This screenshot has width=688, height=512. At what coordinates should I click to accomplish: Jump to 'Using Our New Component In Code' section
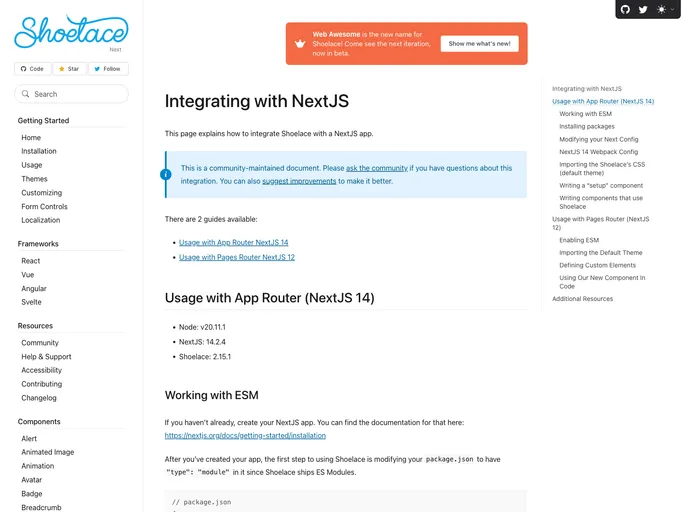602,282
